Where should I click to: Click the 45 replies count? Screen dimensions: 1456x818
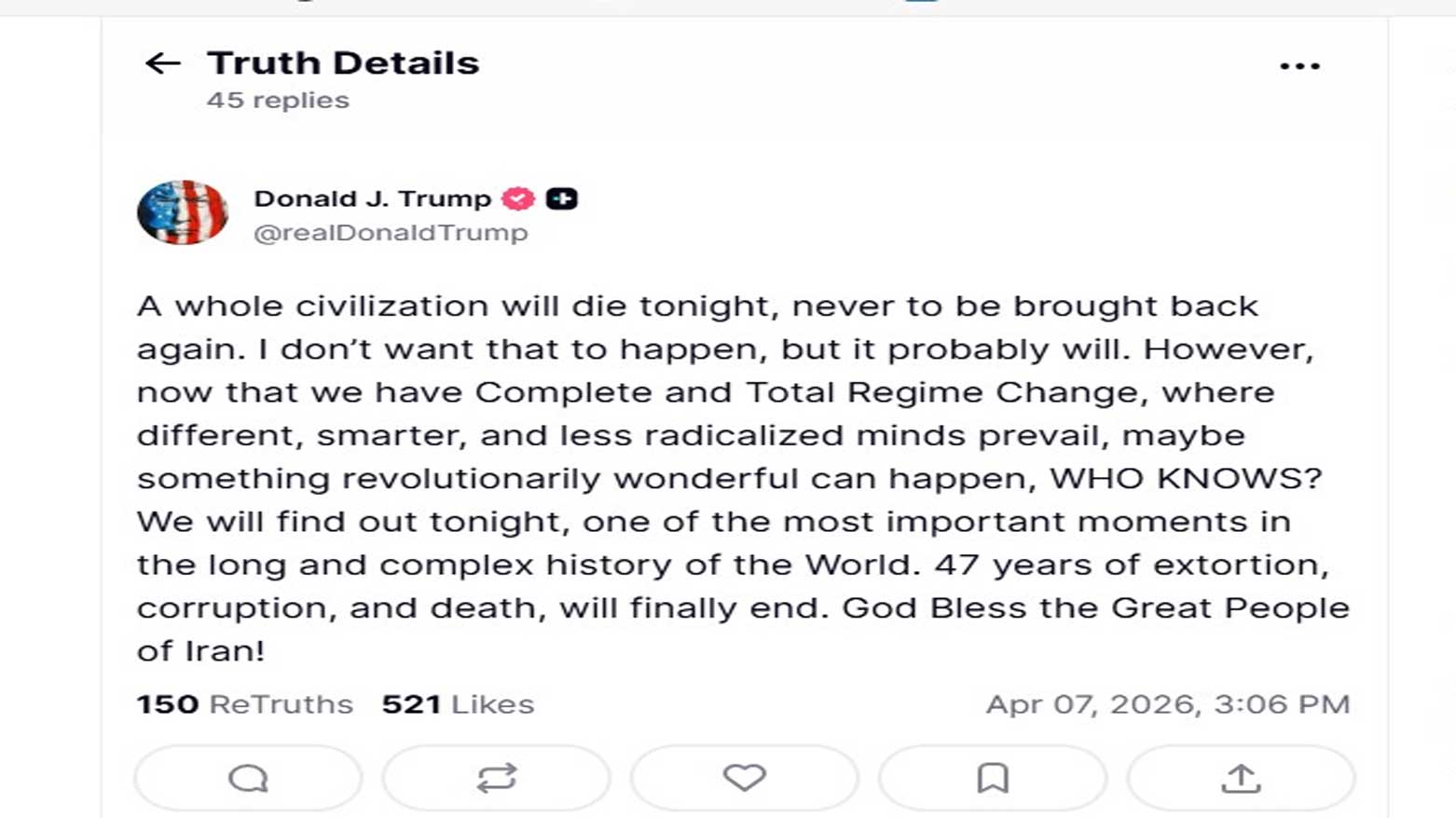pos(278,101)
